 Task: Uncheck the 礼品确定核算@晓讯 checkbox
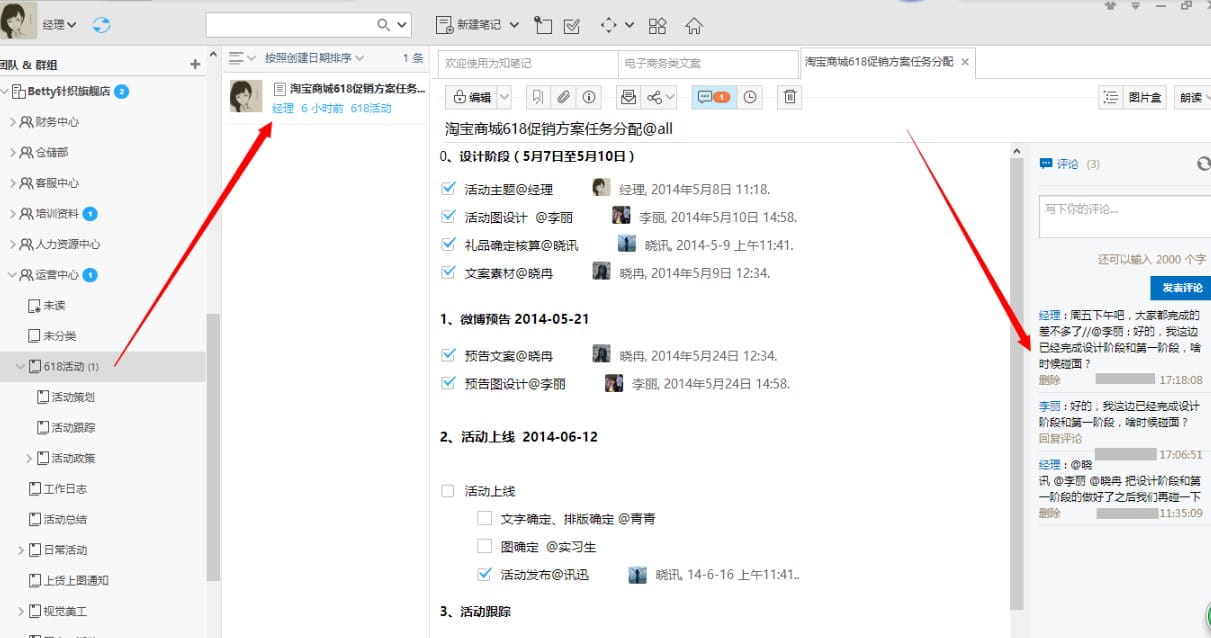coord(448,244)
